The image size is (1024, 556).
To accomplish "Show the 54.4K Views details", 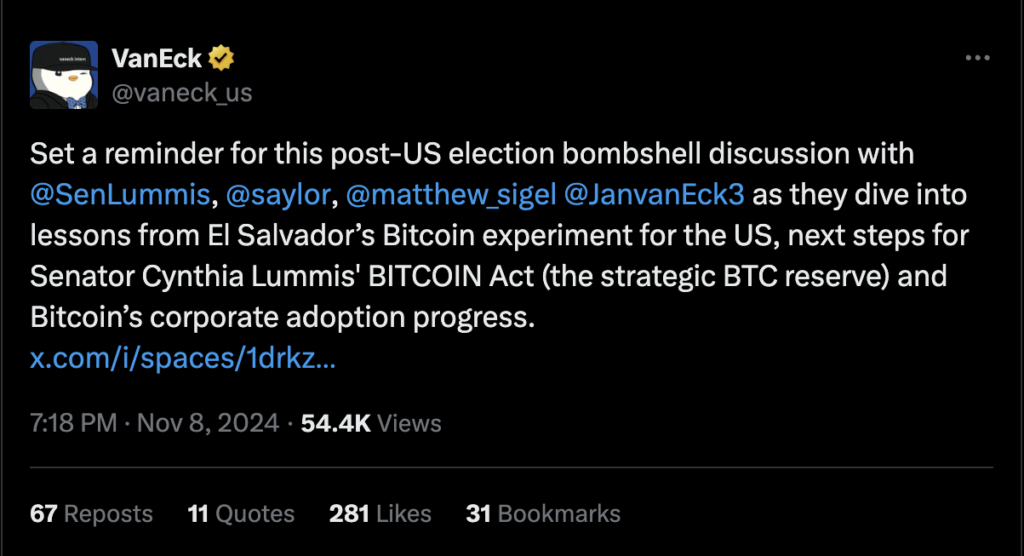I will 371,423.
